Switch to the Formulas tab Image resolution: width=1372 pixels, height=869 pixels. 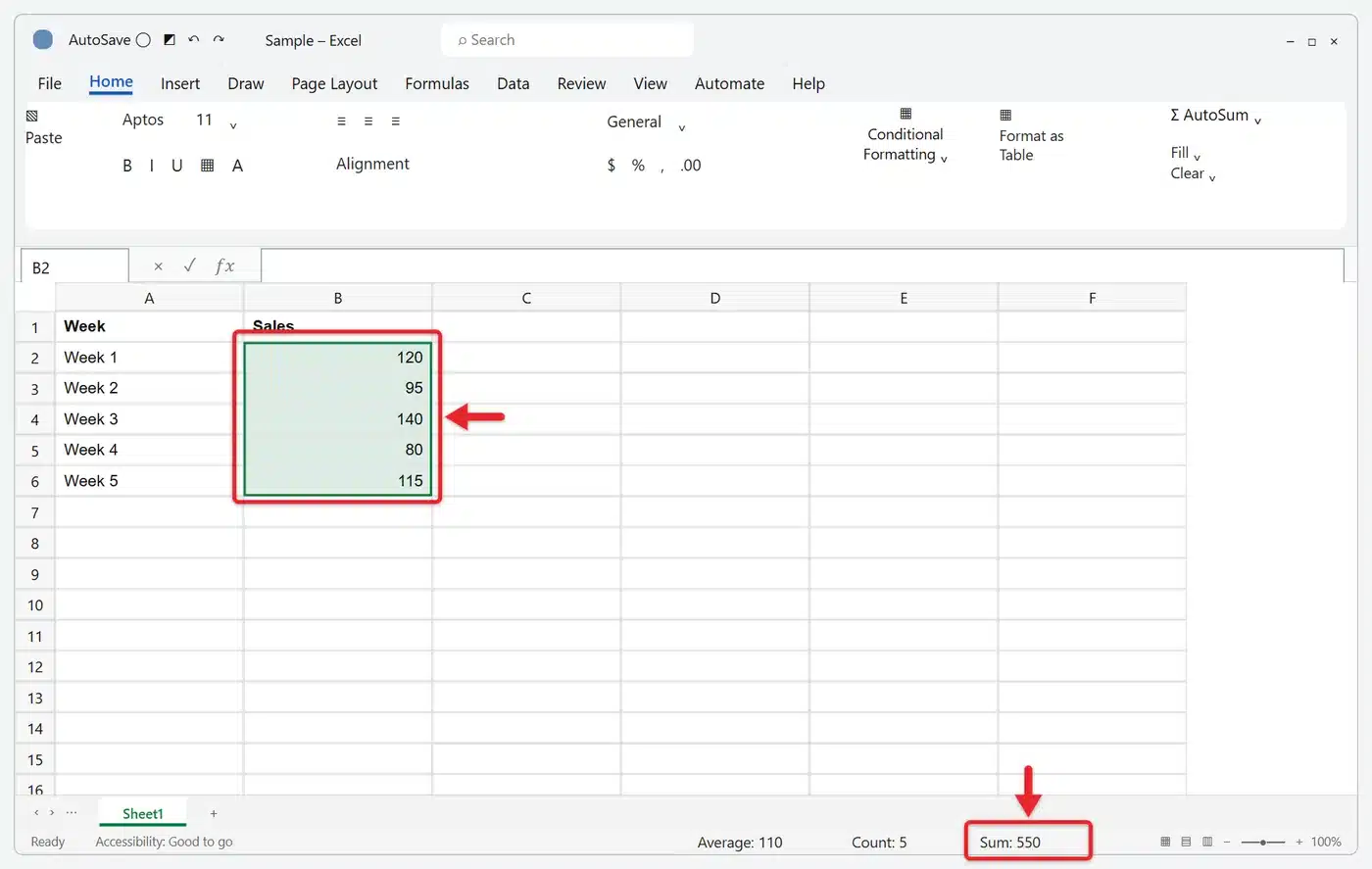[x=437, y=83]
